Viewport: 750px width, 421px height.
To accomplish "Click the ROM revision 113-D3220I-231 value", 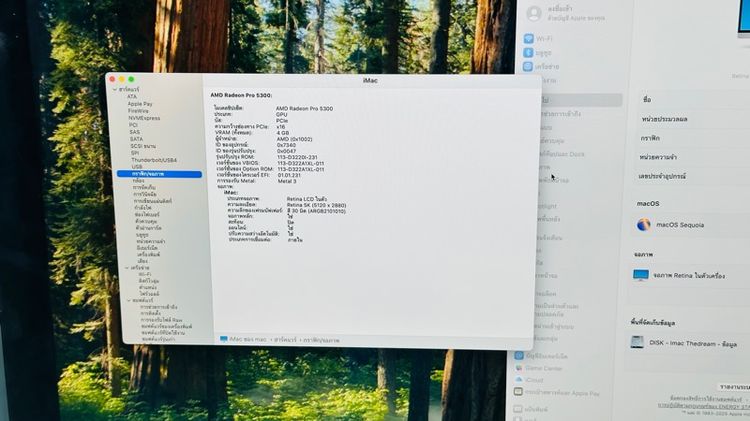I will [x=297, y=157].
